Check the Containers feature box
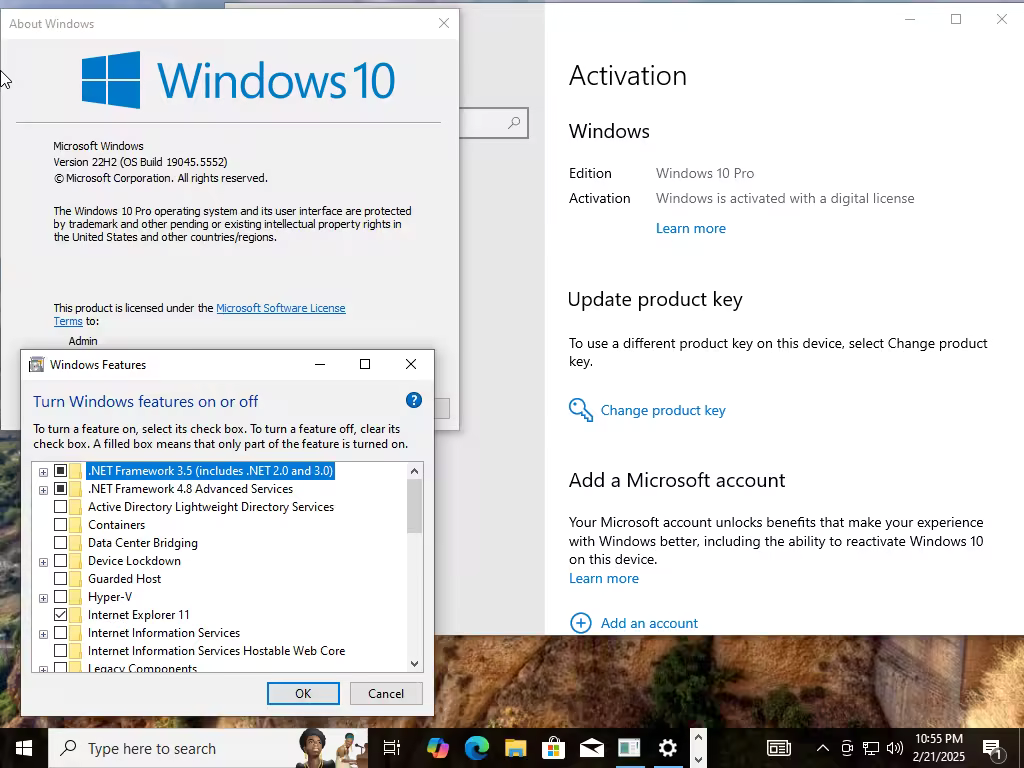Screen dimensions: 1024x768 (x=60, y=524)
